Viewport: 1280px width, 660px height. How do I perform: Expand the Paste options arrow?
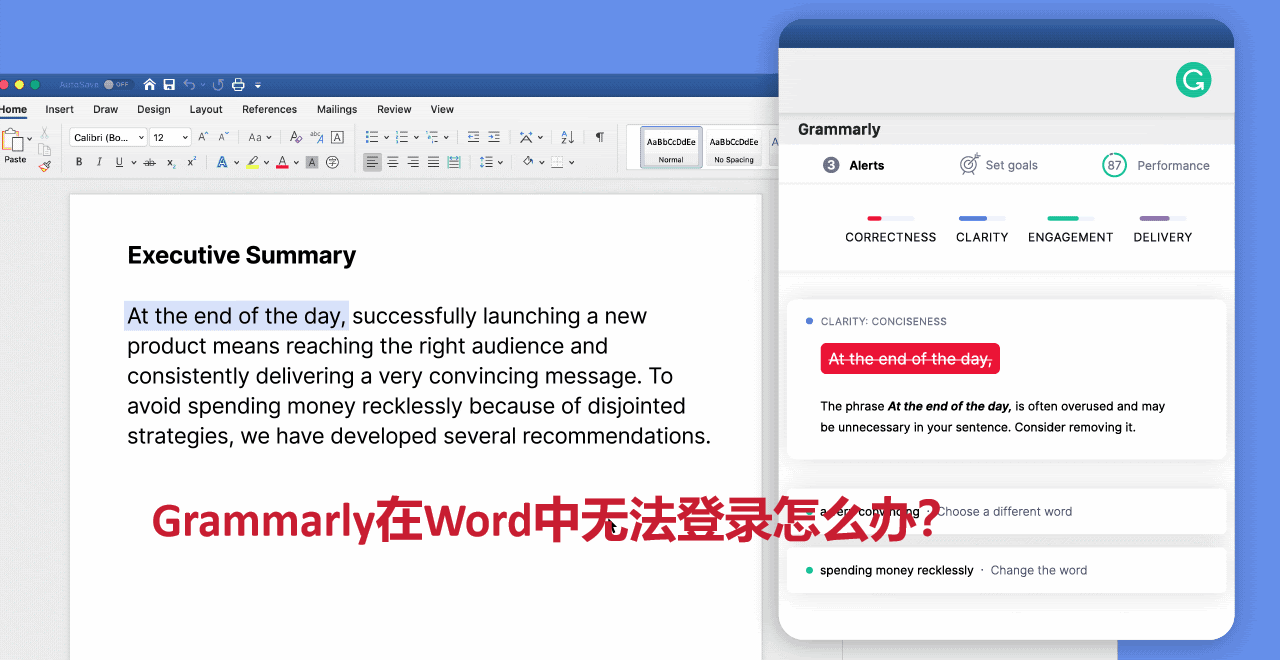click(x=30, y=139)
